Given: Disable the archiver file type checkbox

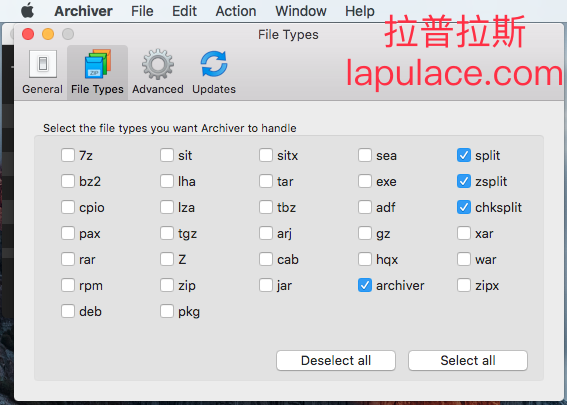Looking at the screenshot, I should click(x=364, y=285).
